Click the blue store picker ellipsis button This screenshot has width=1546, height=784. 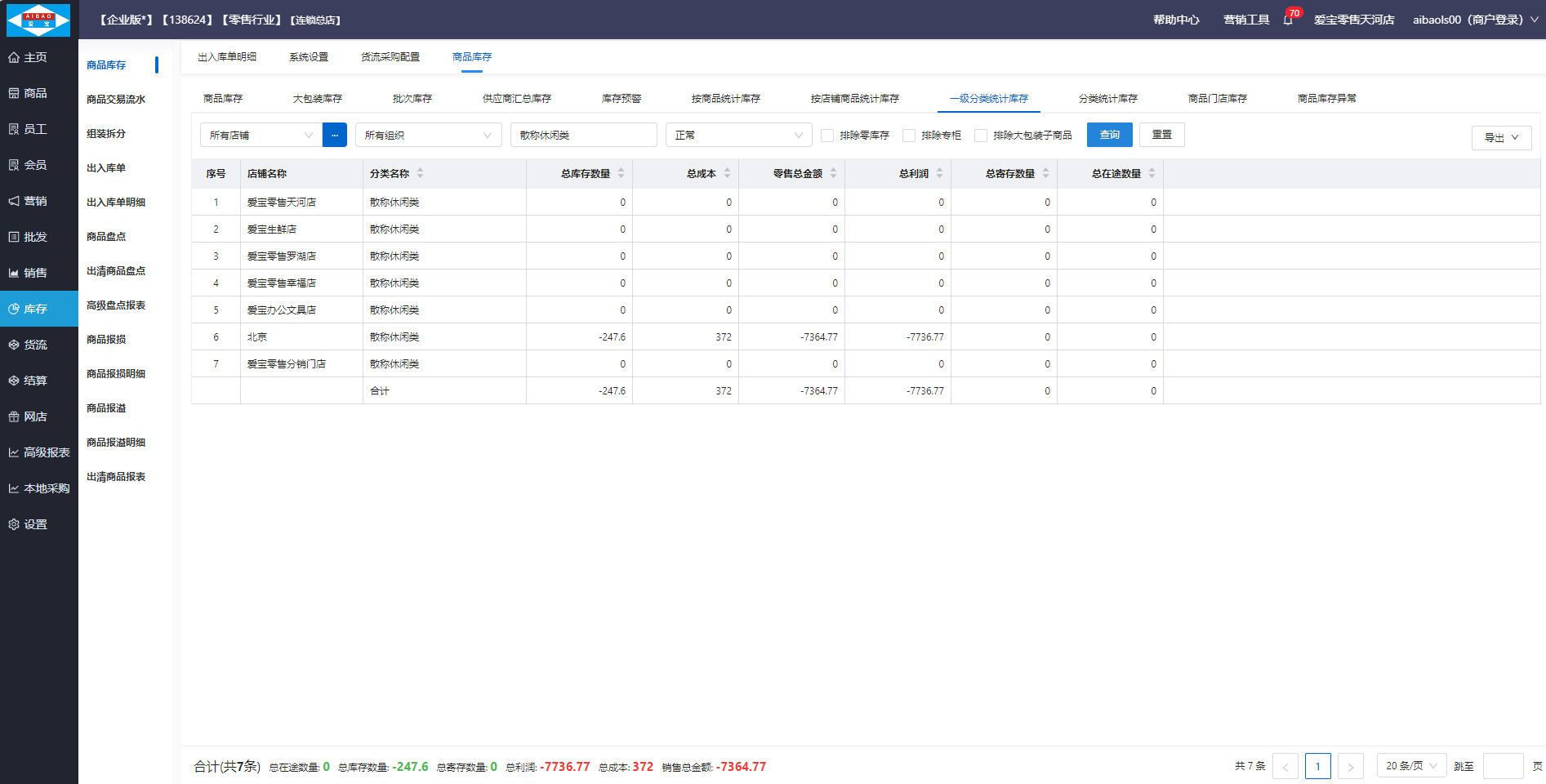[335, 135]
